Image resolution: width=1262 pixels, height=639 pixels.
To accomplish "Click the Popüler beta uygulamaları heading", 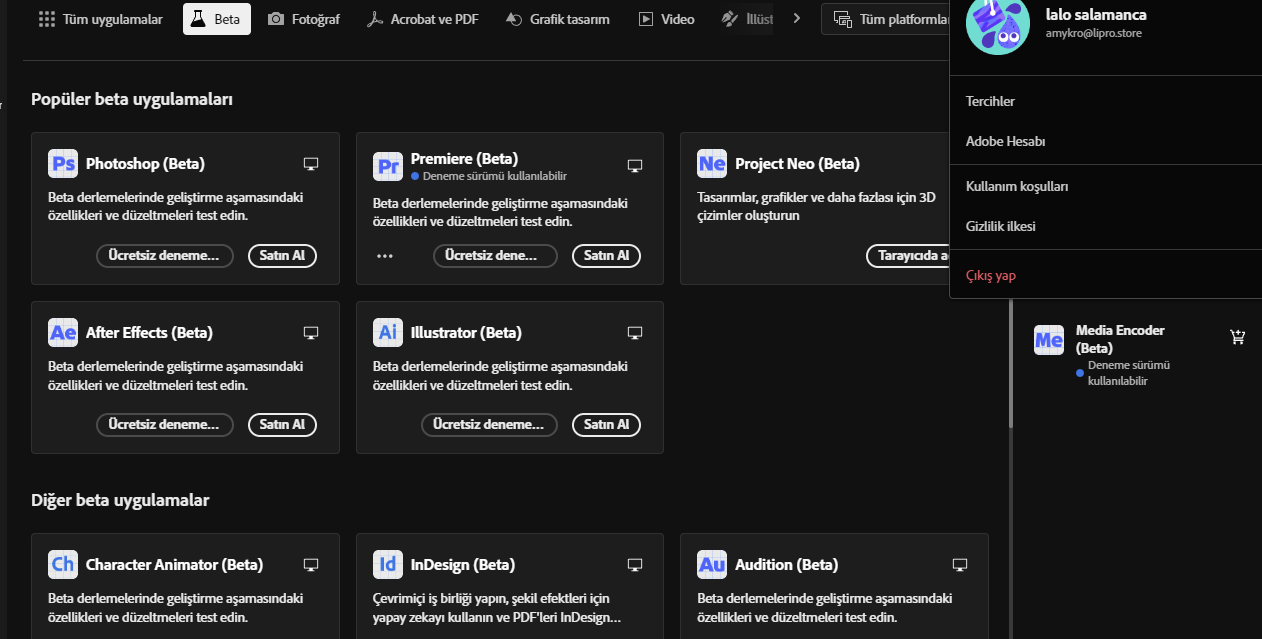I will click(x=132, y=99).
